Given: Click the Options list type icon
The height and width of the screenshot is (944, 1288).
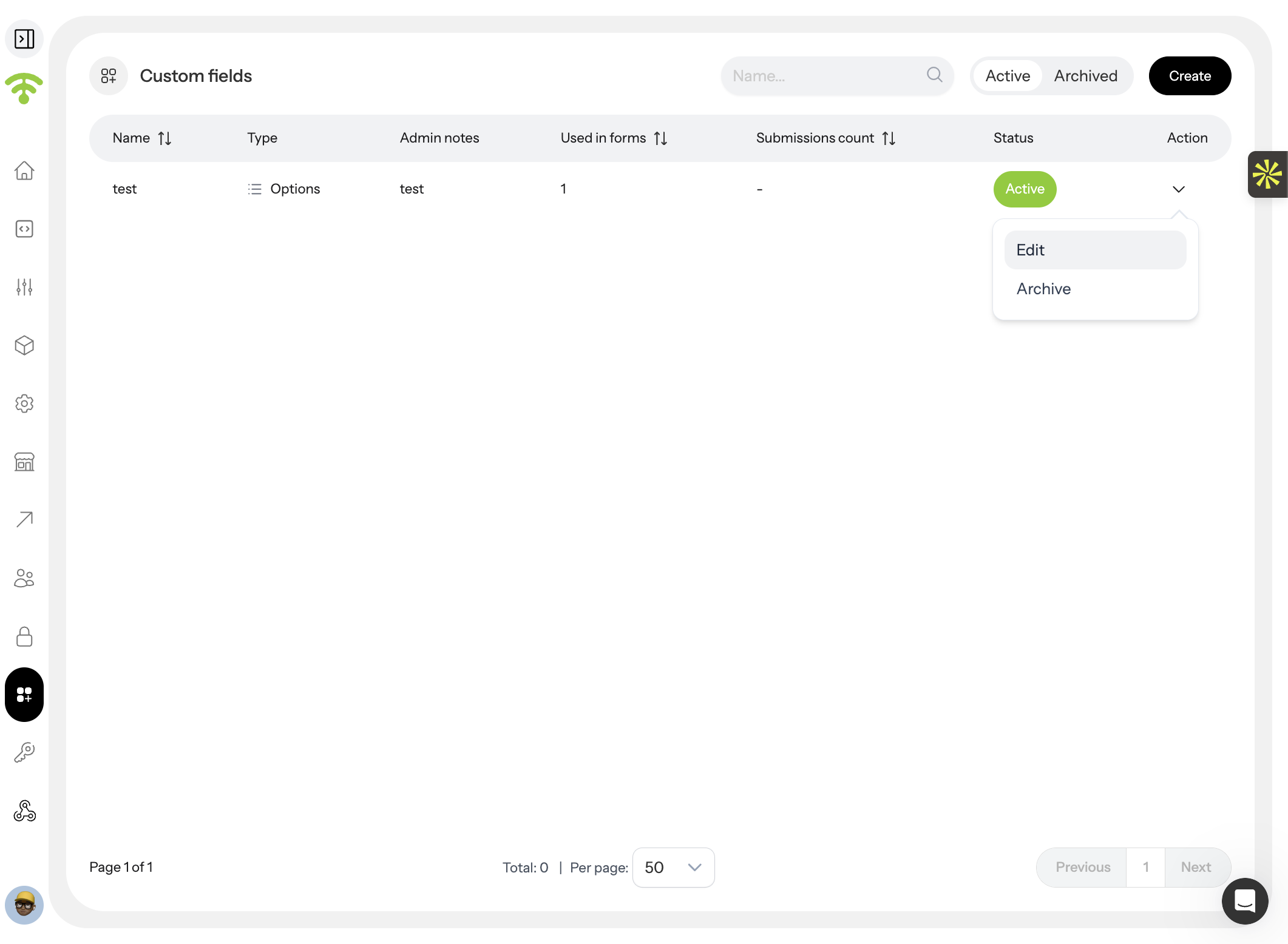Looking at the screenshot, I should [x=255, y=189].
